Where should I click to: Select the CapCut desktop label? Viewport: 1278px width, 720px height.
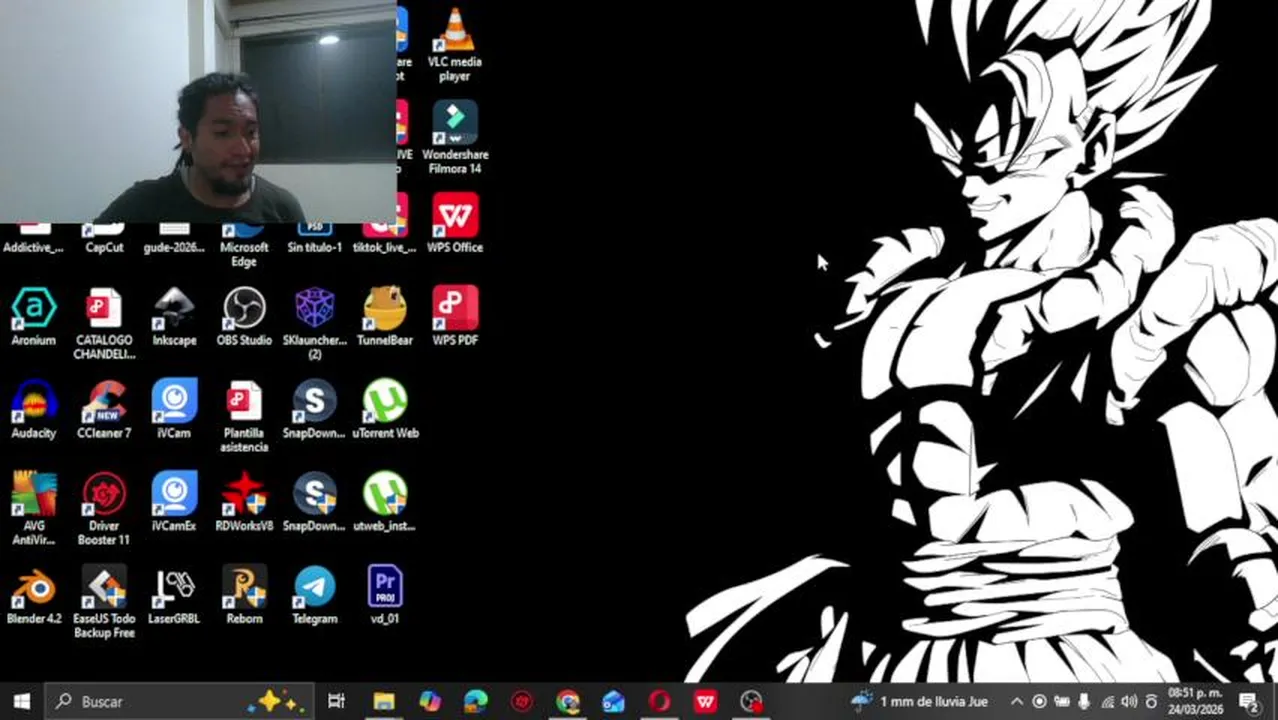104,247
